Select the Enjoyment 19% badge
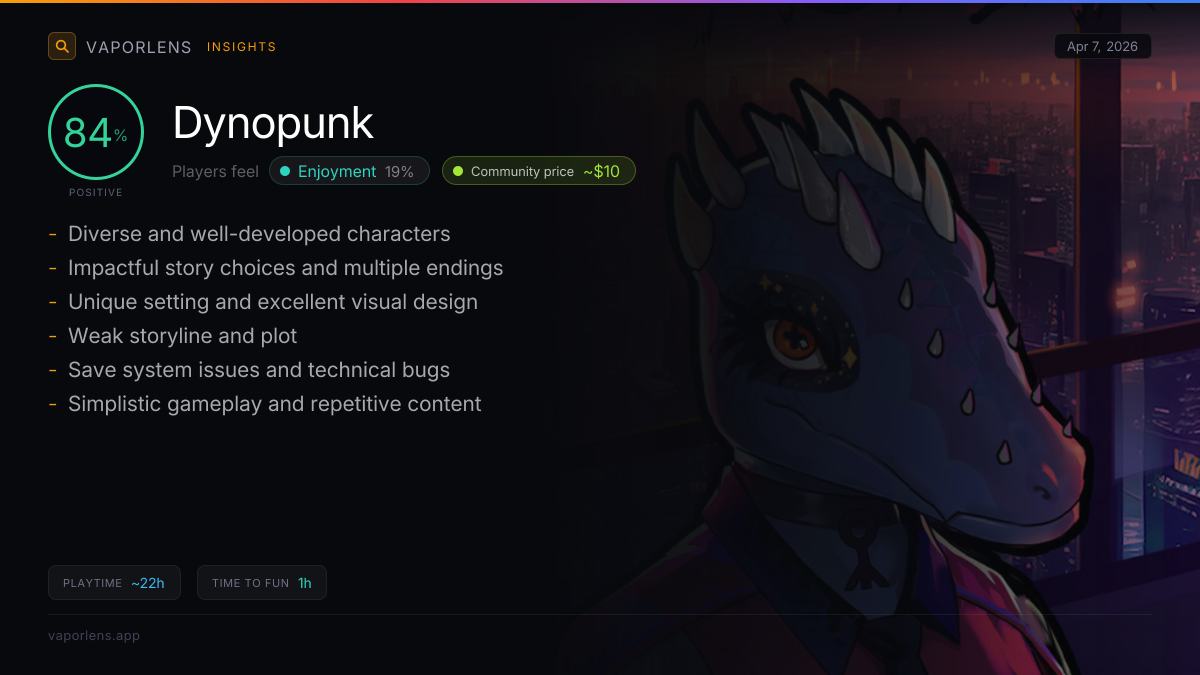The width and height of the screenshot is (1200, 675). pos(349,171)
